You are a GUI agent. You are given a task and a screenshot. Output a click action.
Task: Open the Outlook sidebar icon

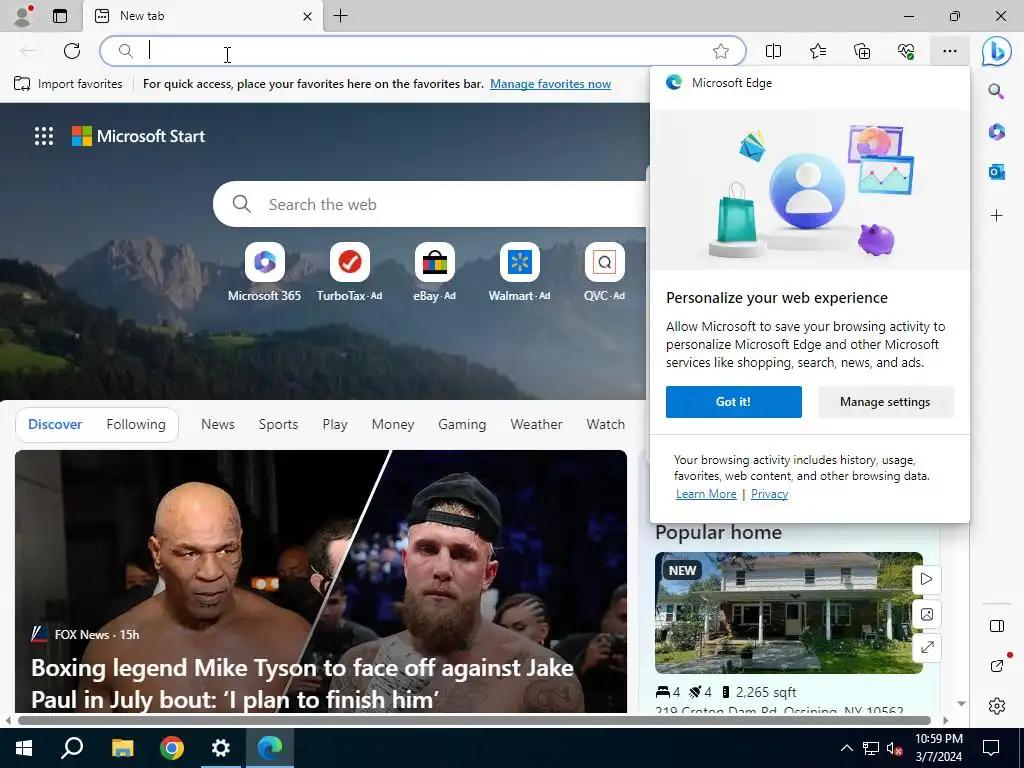coord(996,172)
